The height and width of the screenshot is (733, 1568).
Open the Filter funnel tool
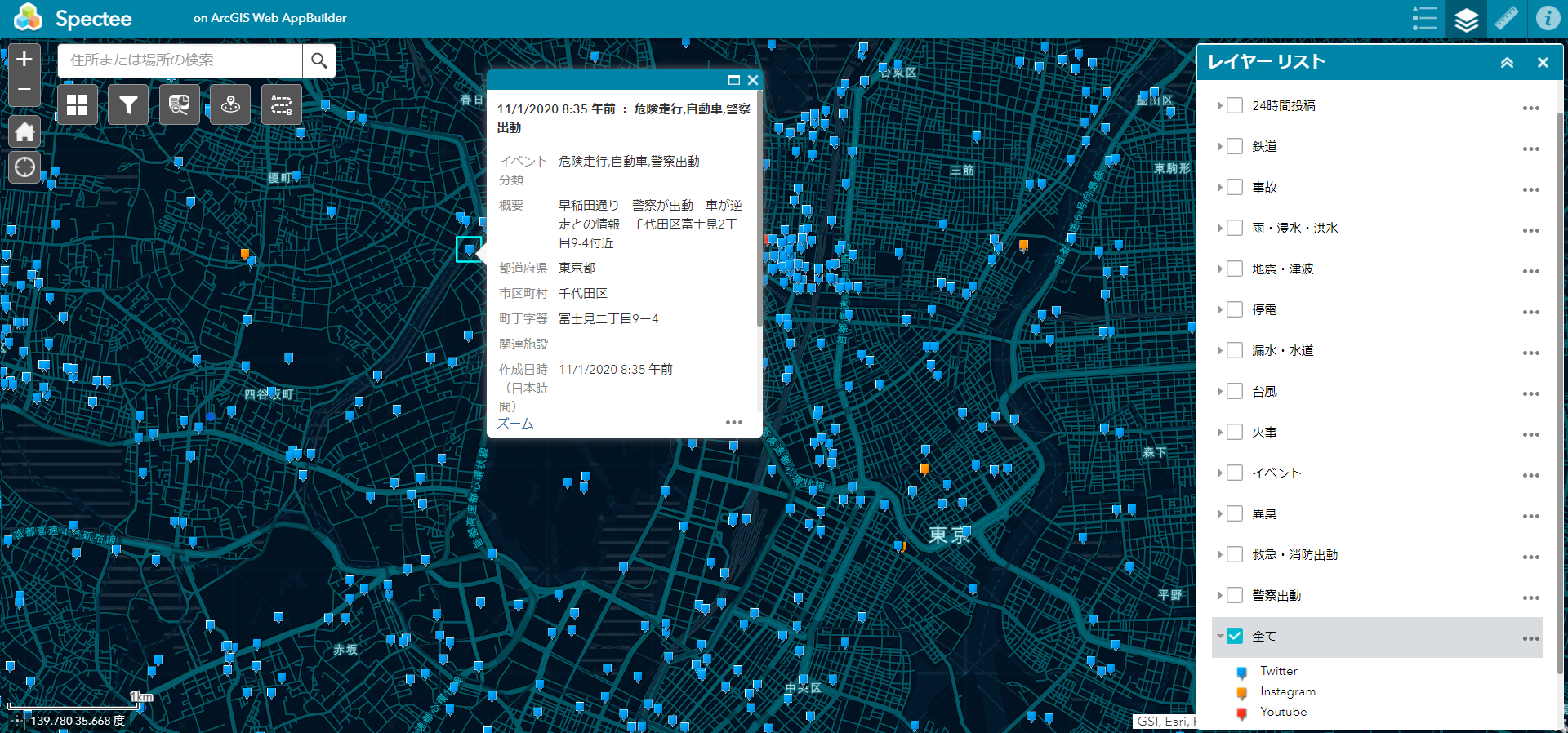tap(128, 104)
